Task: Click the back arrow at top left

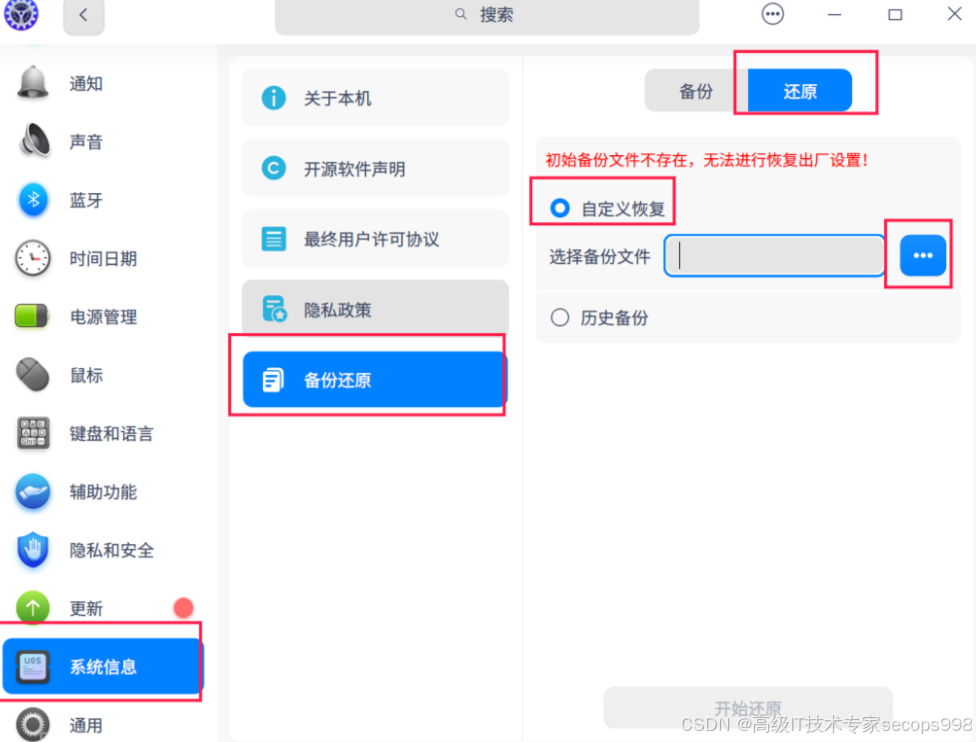Action: [83, 16]
